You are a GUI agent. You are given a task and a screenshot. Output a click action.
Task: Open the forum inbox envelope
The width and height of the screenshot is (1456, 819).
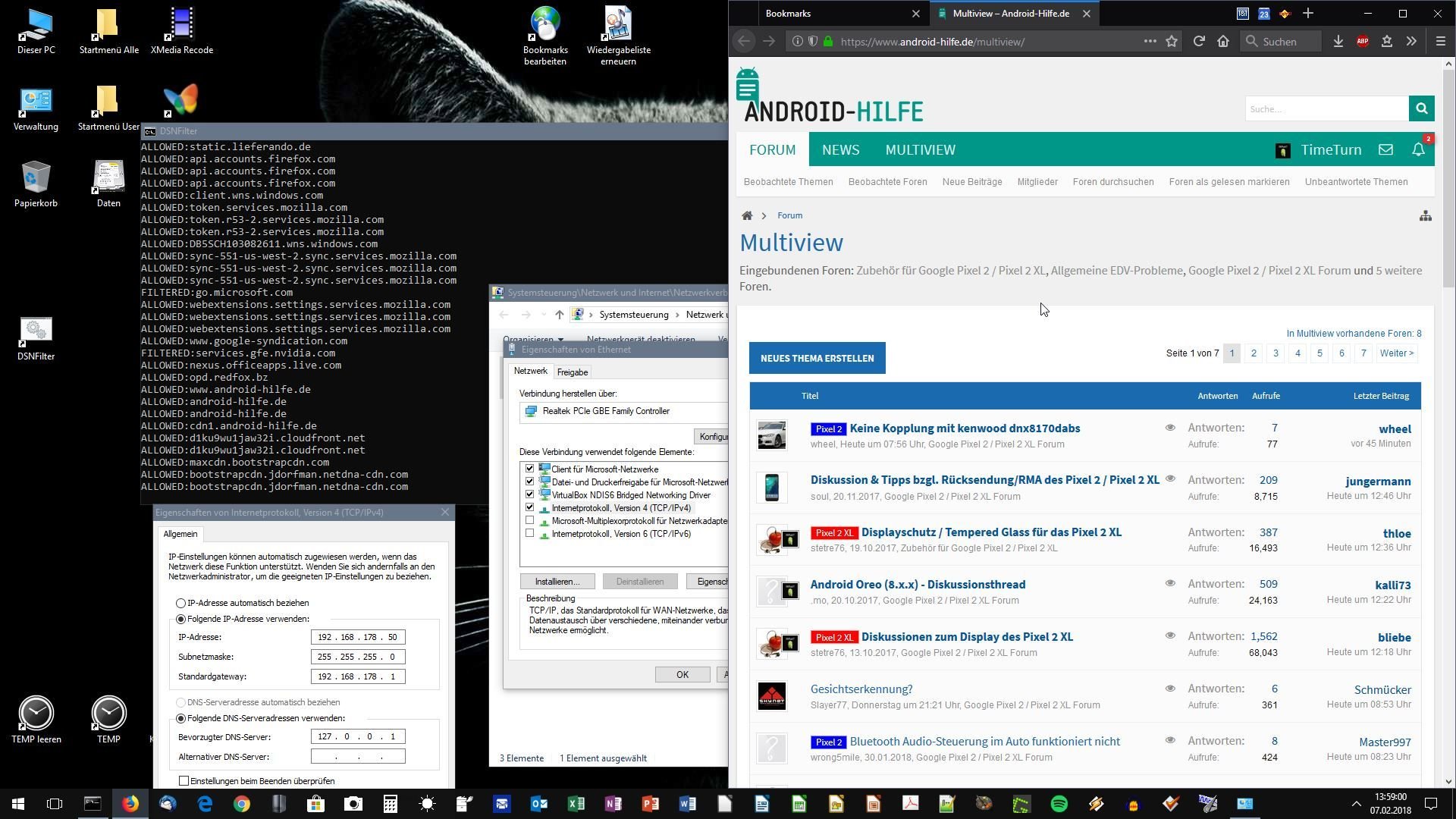(1385, 149)
